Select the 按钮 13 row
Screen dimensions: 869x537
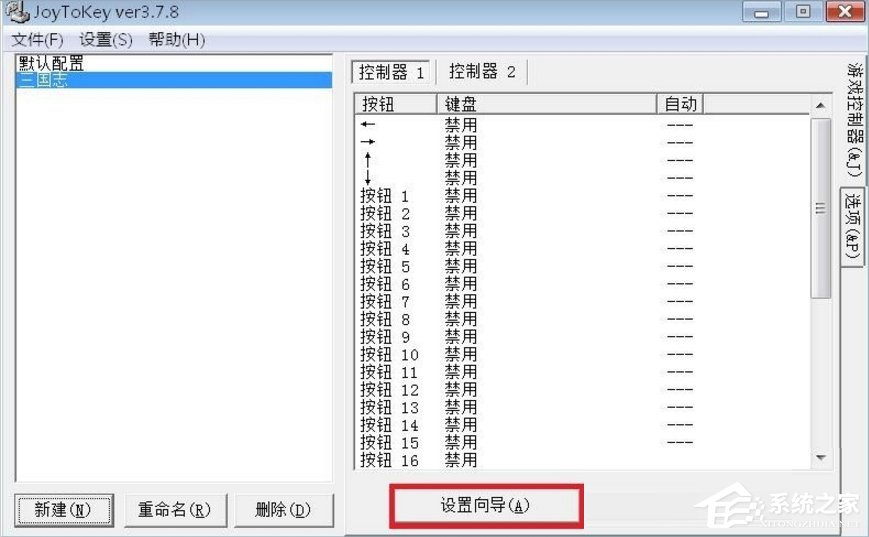[x=582, y=408]
